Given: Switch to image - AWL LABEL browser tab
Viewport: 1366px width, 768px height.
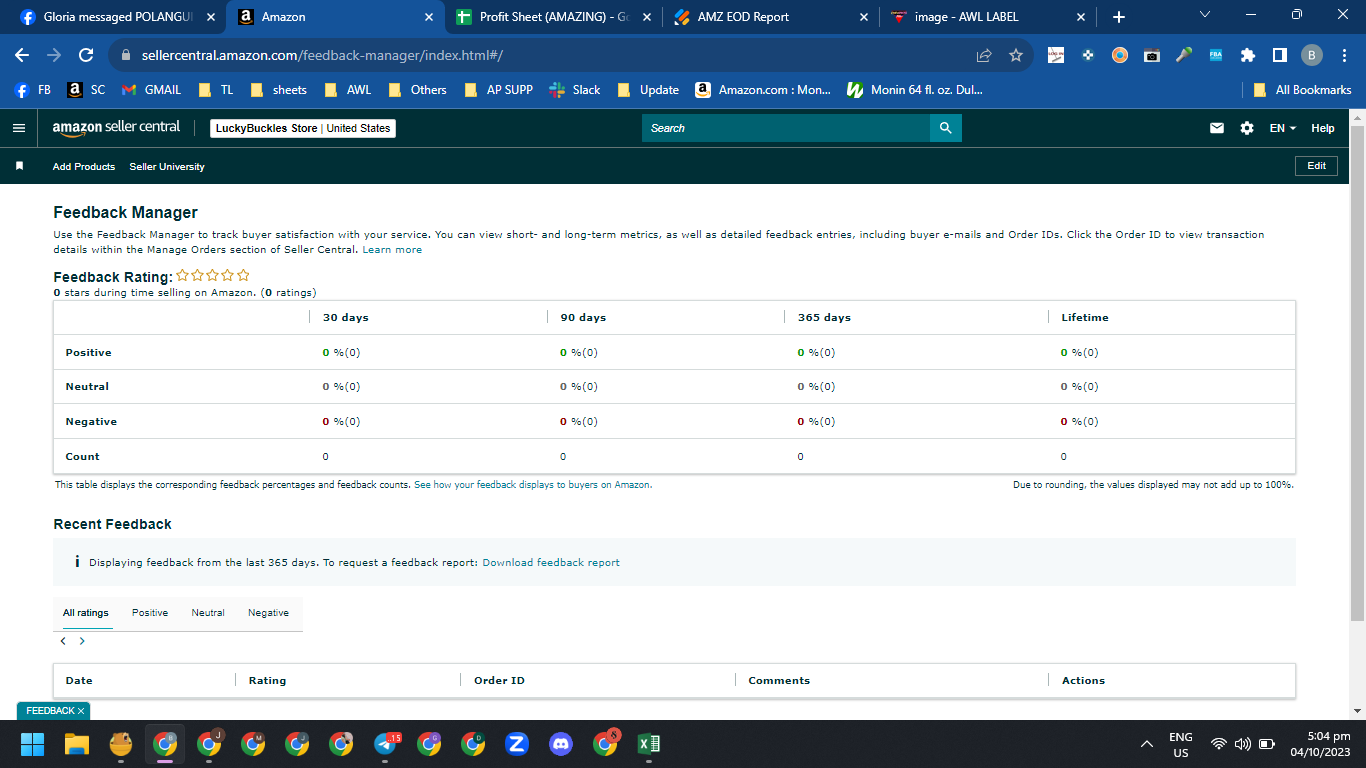Looking at the screenshot, I should [988, 17].
